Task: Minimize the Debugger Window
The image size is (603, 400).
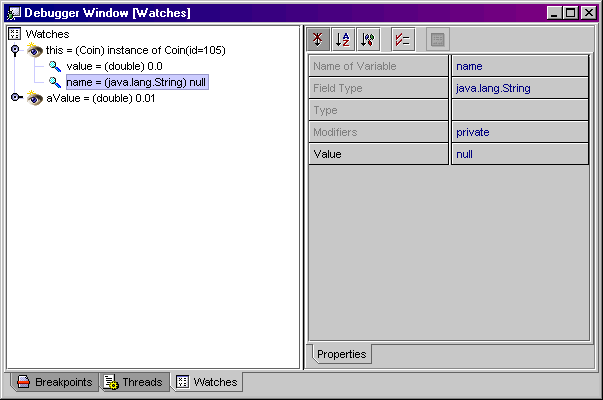Action: pyautogui.click(x=554, y=13)
